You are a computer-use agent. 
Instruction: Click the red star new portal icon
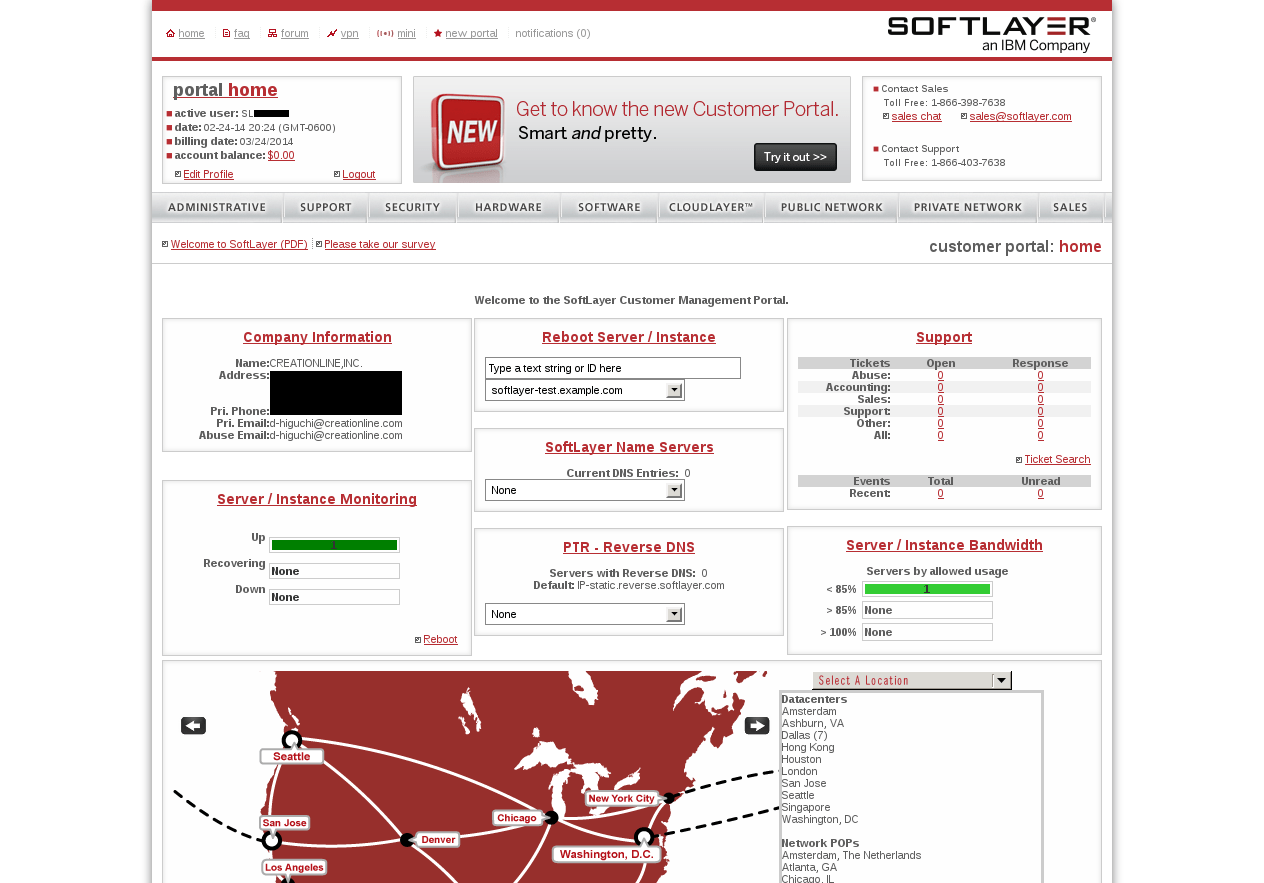438,34
